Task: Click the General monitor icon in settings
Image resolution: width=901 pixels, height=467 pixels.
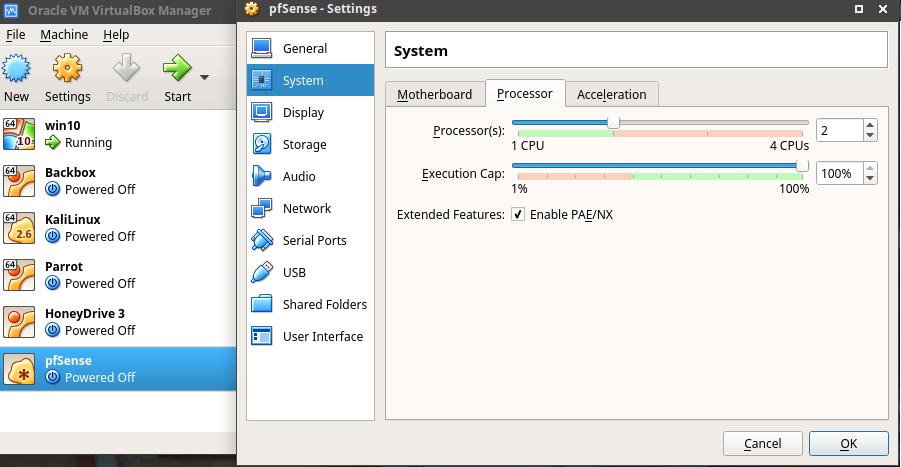Action: [x=262, y=48]
